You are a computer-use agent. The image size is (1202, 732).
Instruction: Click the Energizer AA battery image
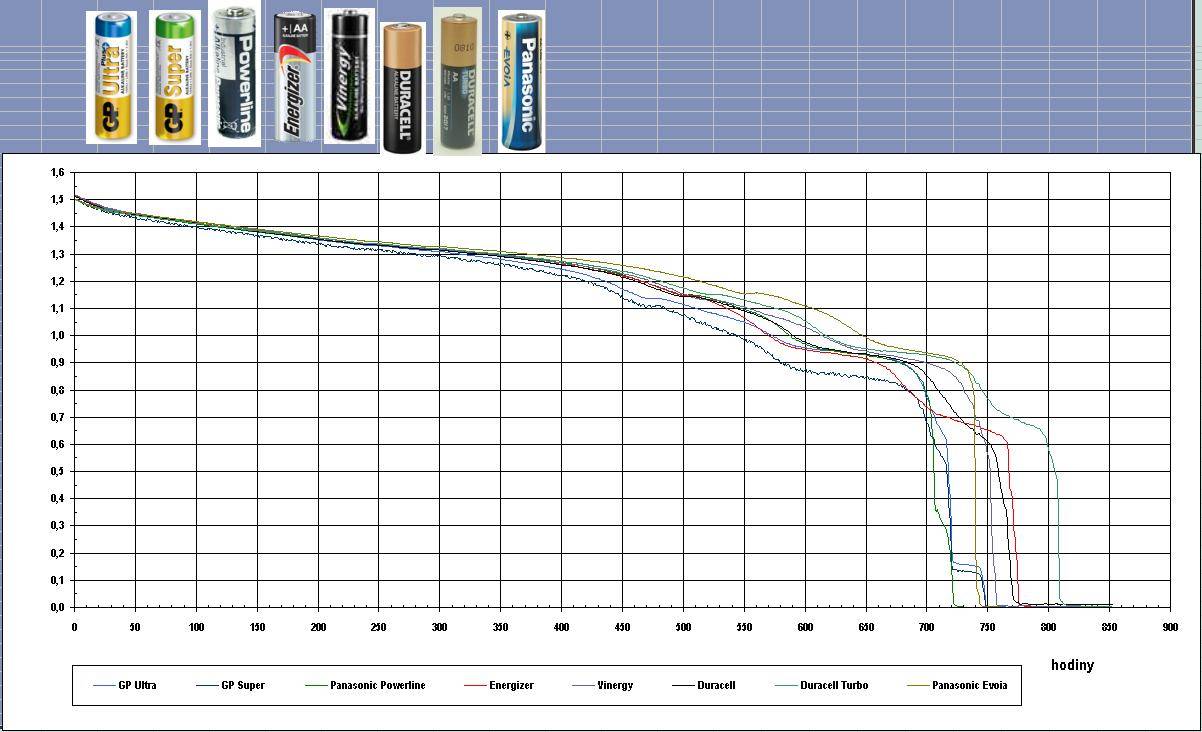pos(295,78)
